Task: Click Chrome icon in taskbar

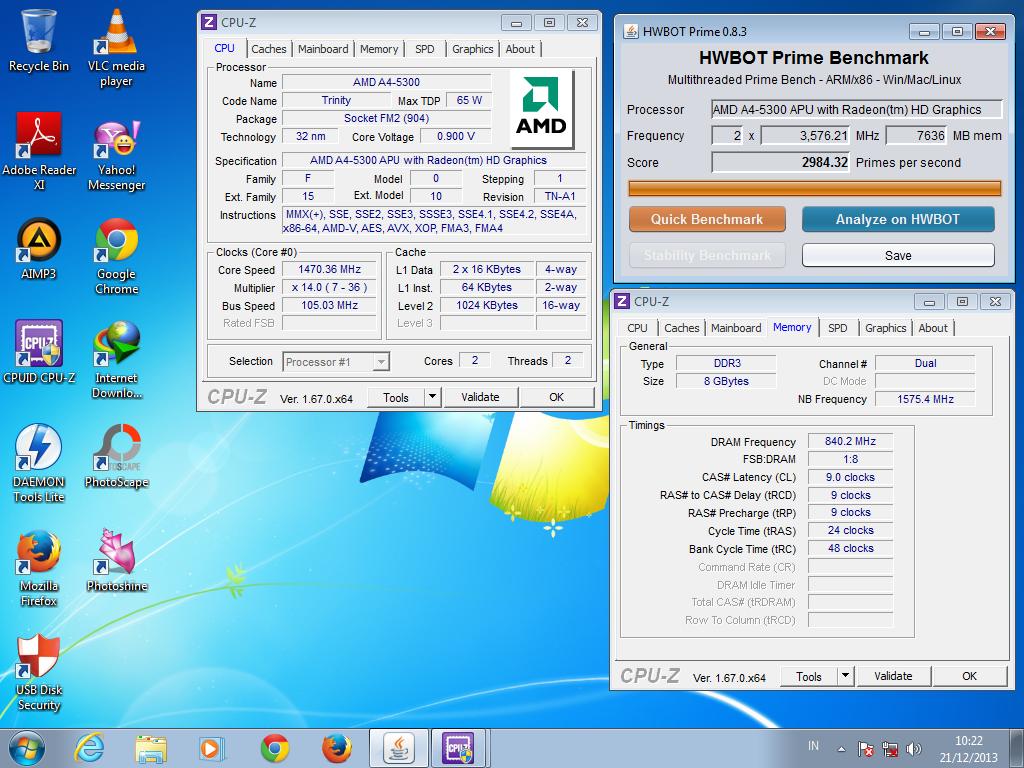Action: pyautogui.click(x=274, y=748)
